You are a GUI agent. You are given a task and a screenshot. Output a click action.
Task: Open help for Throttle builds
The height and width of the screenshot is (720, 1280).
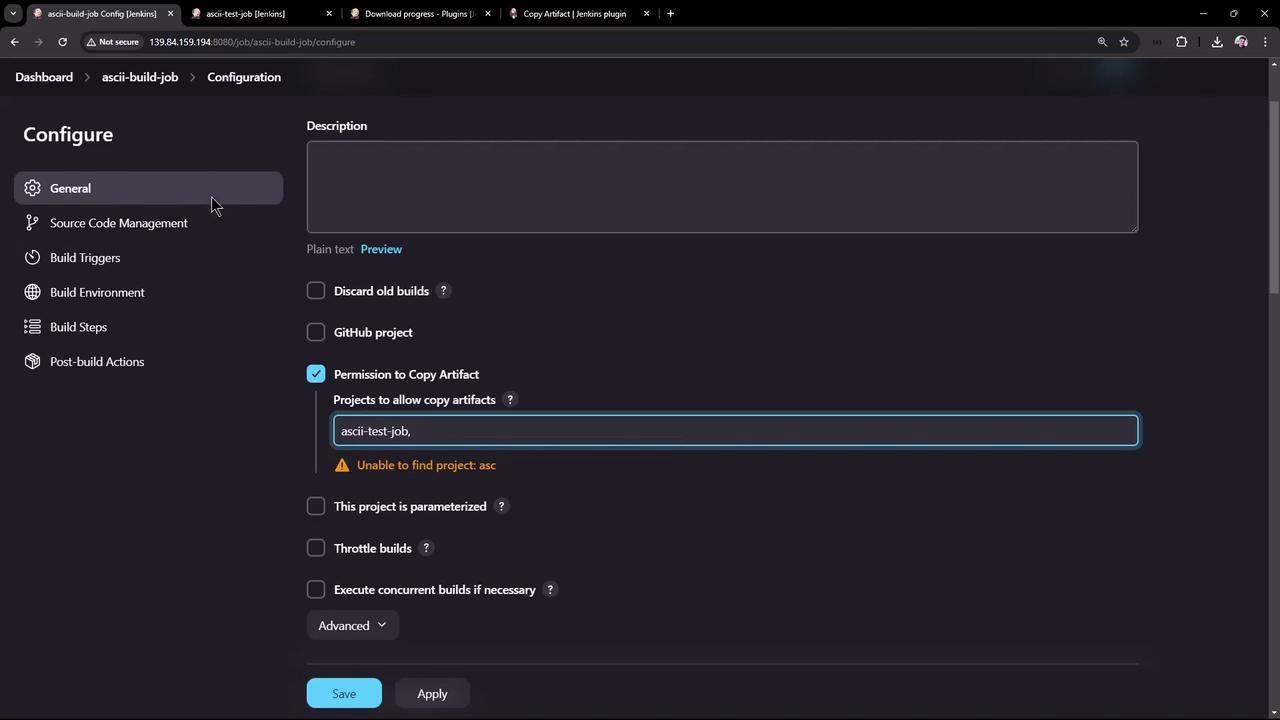426,548
